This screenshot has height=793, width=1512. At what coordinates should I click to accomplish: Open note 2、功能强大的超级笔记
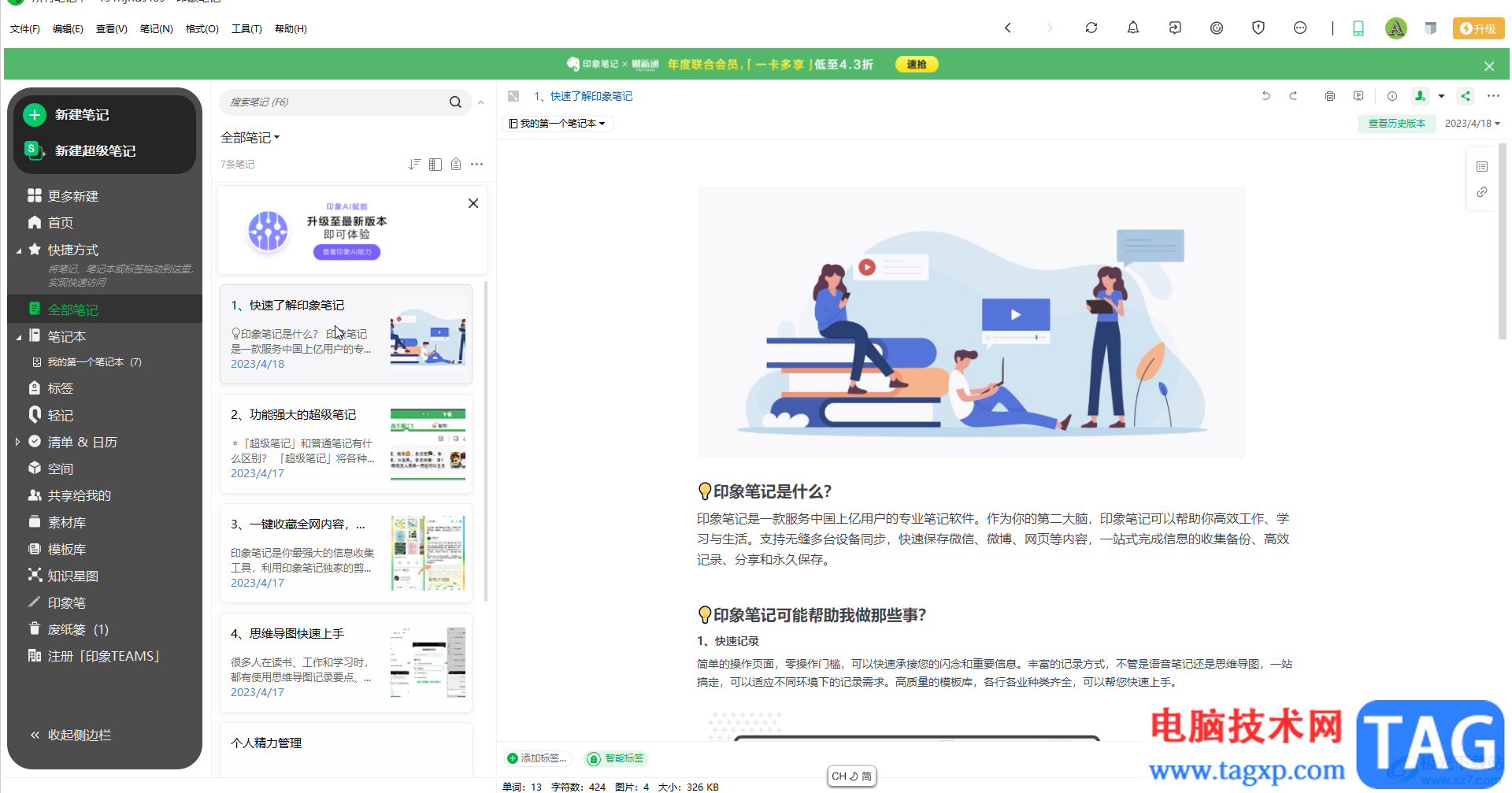(x=346, y=444)
